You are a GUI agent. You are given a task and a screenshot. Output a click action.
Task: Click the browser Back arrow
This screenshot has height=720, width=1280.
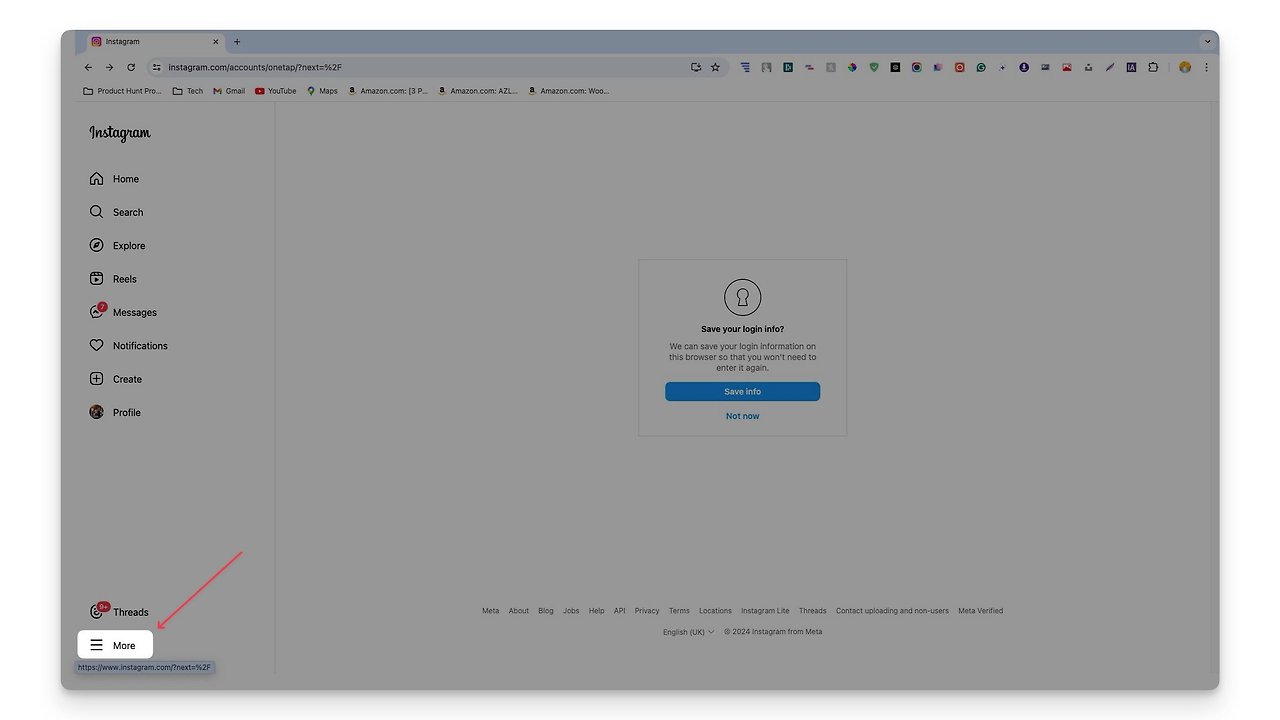point(88,67)
